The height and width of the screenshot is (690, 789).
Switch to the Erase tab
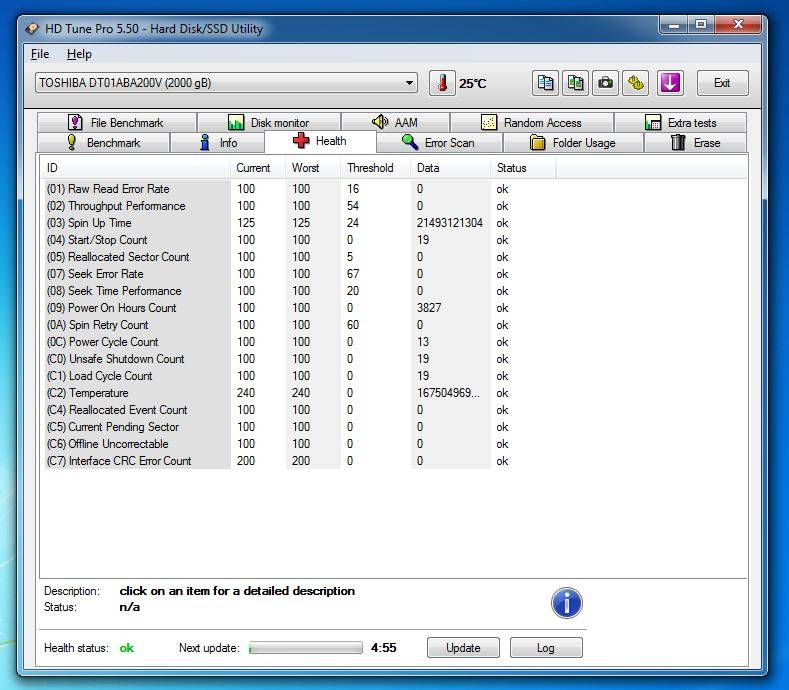pos(695,142)
